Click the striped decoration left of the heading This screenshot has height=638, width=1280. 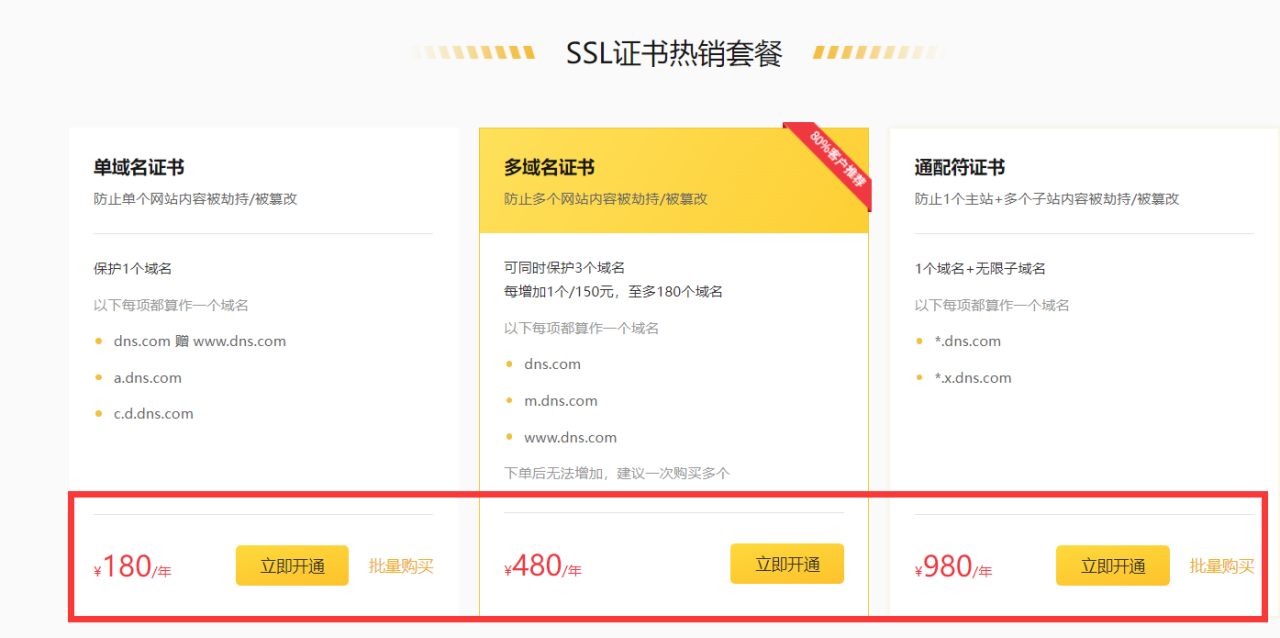[x=474, y=53]
